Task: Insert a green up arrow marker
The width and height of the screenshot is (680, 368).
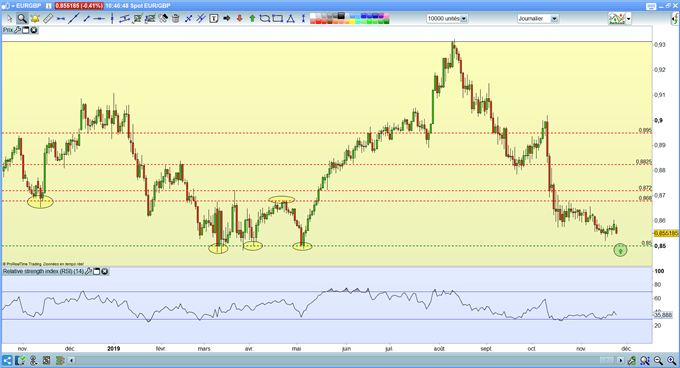Action: point(252,19)
